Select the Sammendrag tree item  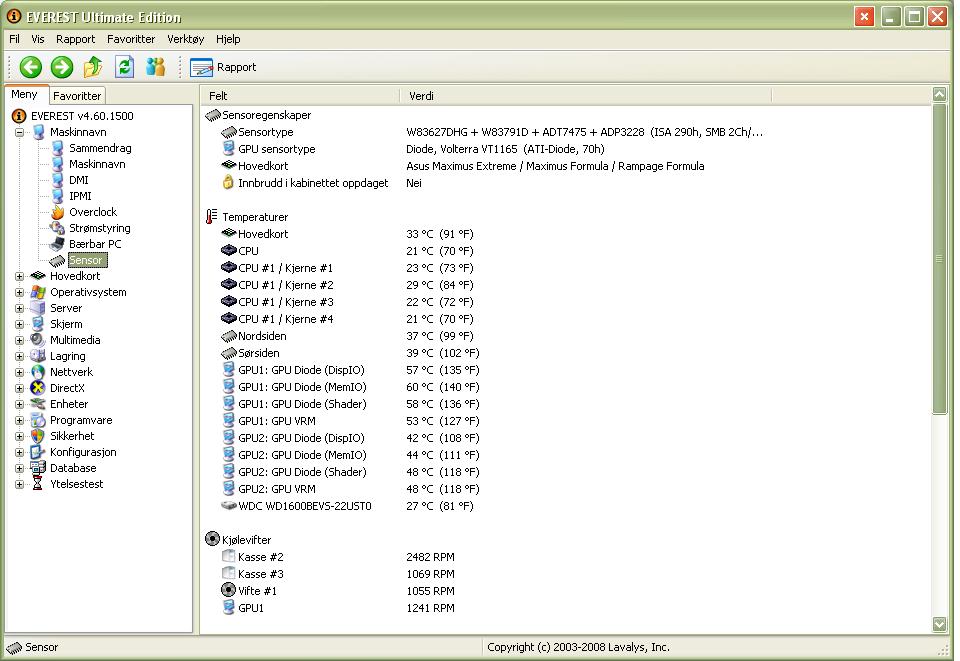[100, 148]
